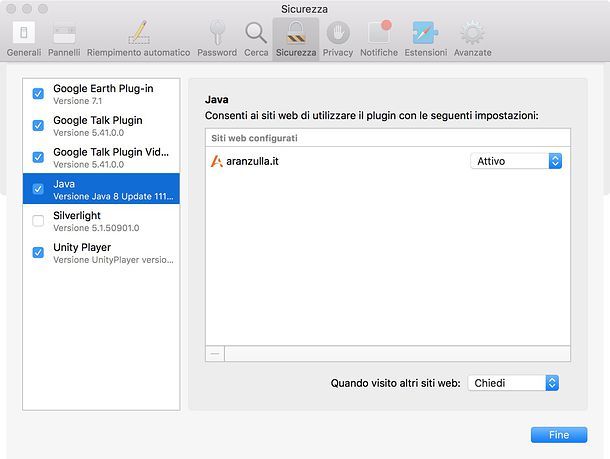Open the Generali preferences icon

click(x=24, y=32)
